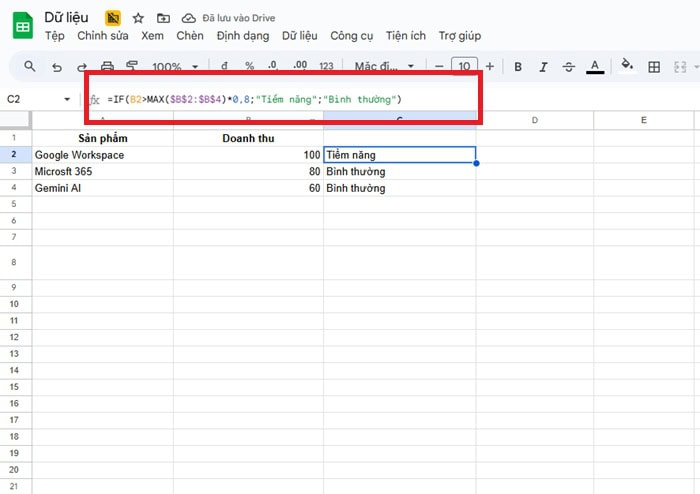This screenshot has height=494, width=700.
Task: Click the search icon in the toolbar
Action: (30, 67)
